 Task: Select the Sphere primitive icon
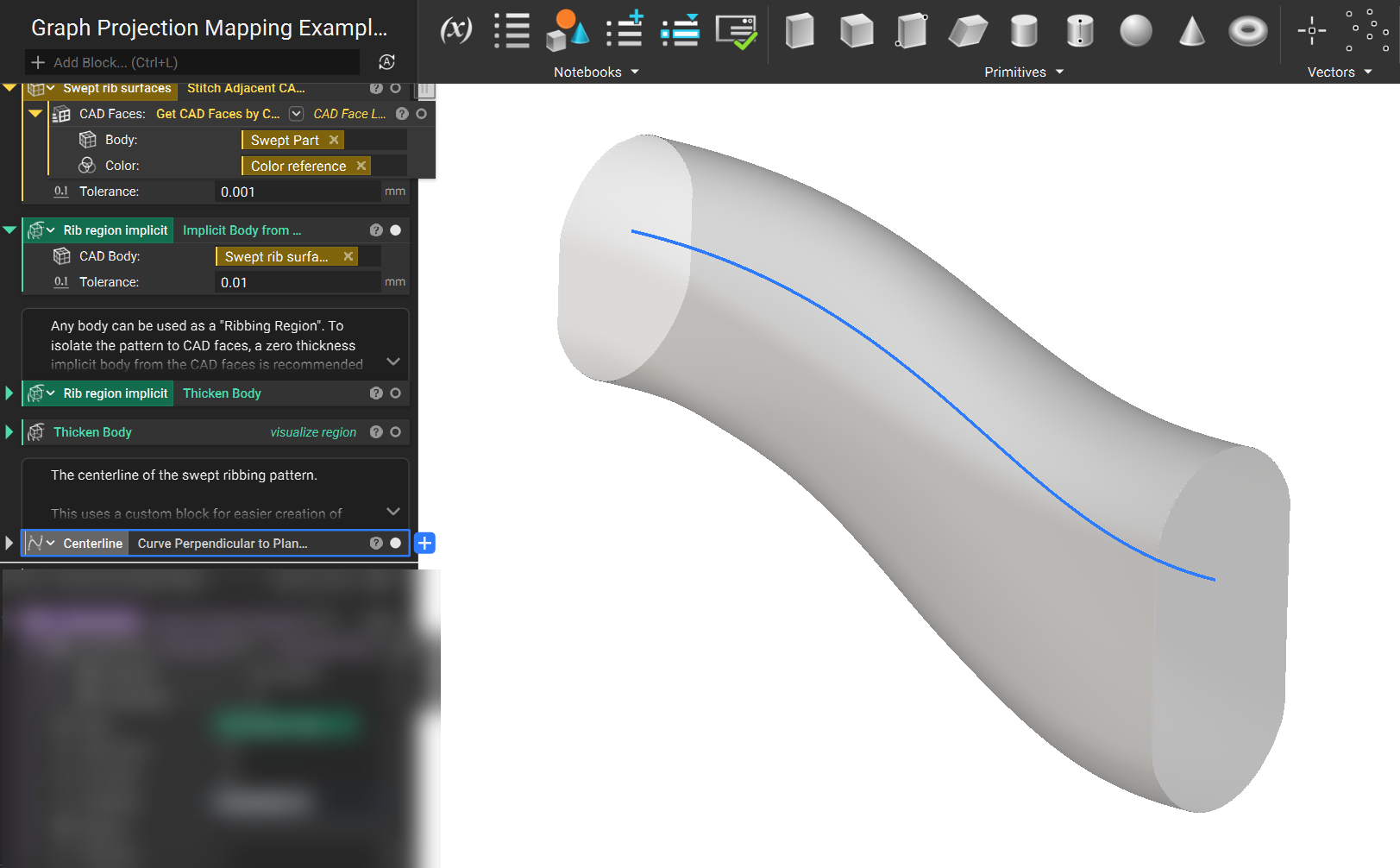click(1135, 31)
